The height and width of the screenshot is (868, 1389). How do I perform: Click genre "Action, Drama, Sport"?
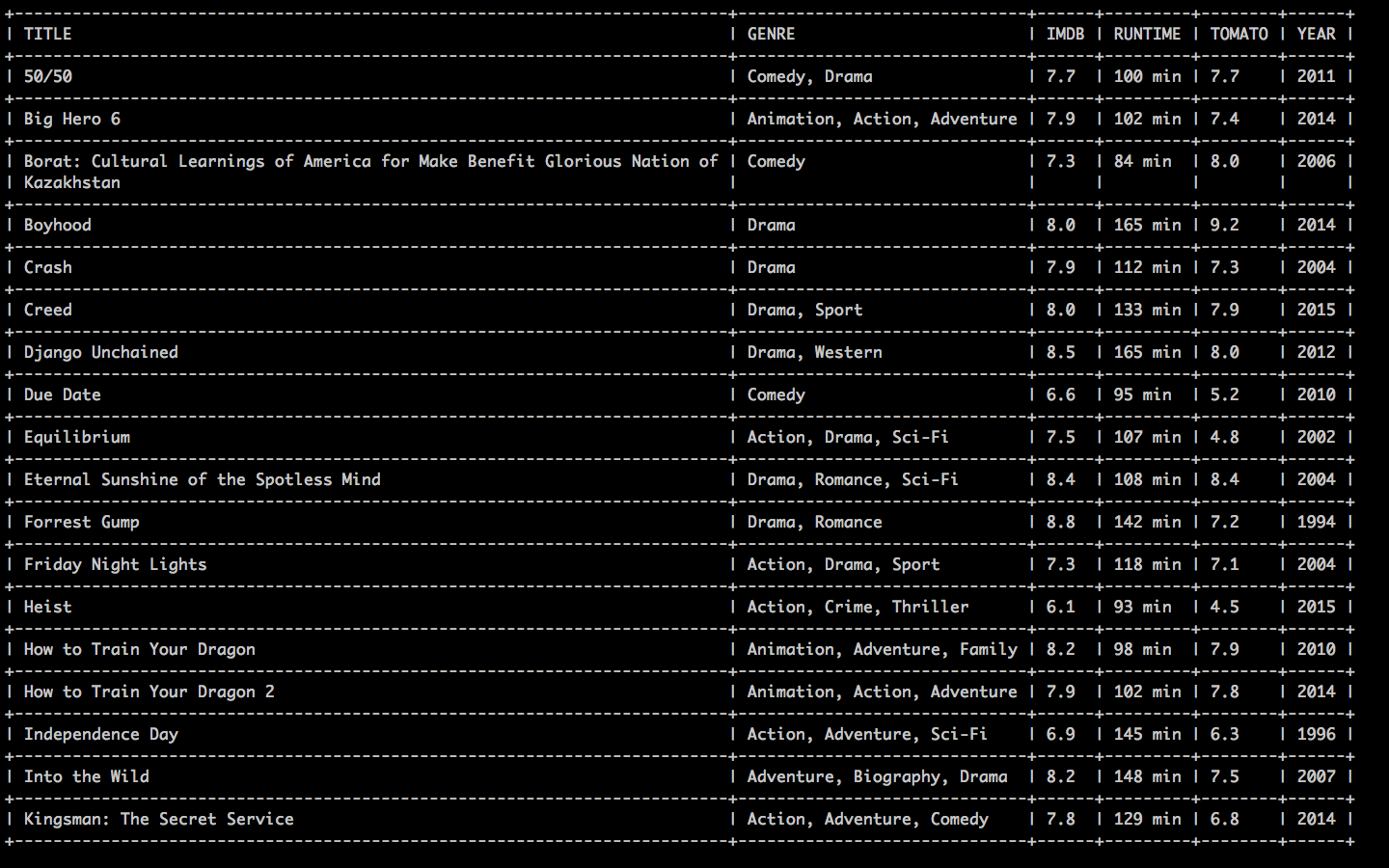tap(844, 564)
